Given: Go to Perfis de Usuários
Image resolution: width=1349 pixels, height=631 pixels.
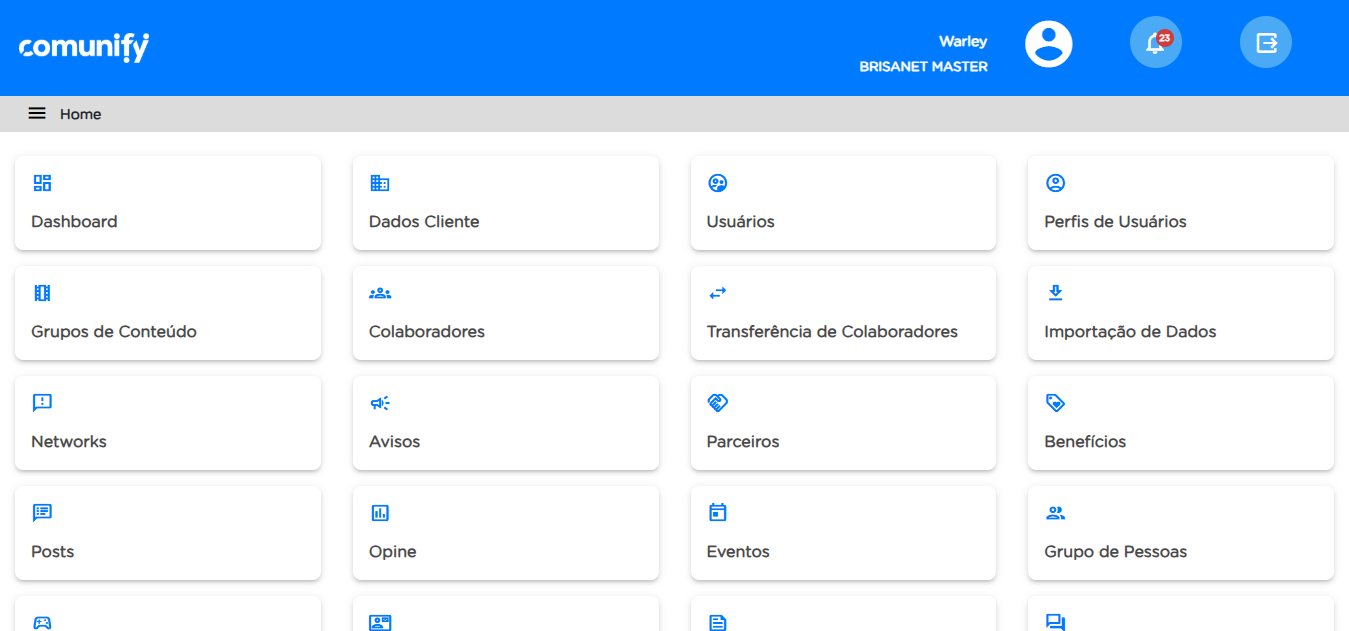Looking at the screenshot, I should (1180, 203).
